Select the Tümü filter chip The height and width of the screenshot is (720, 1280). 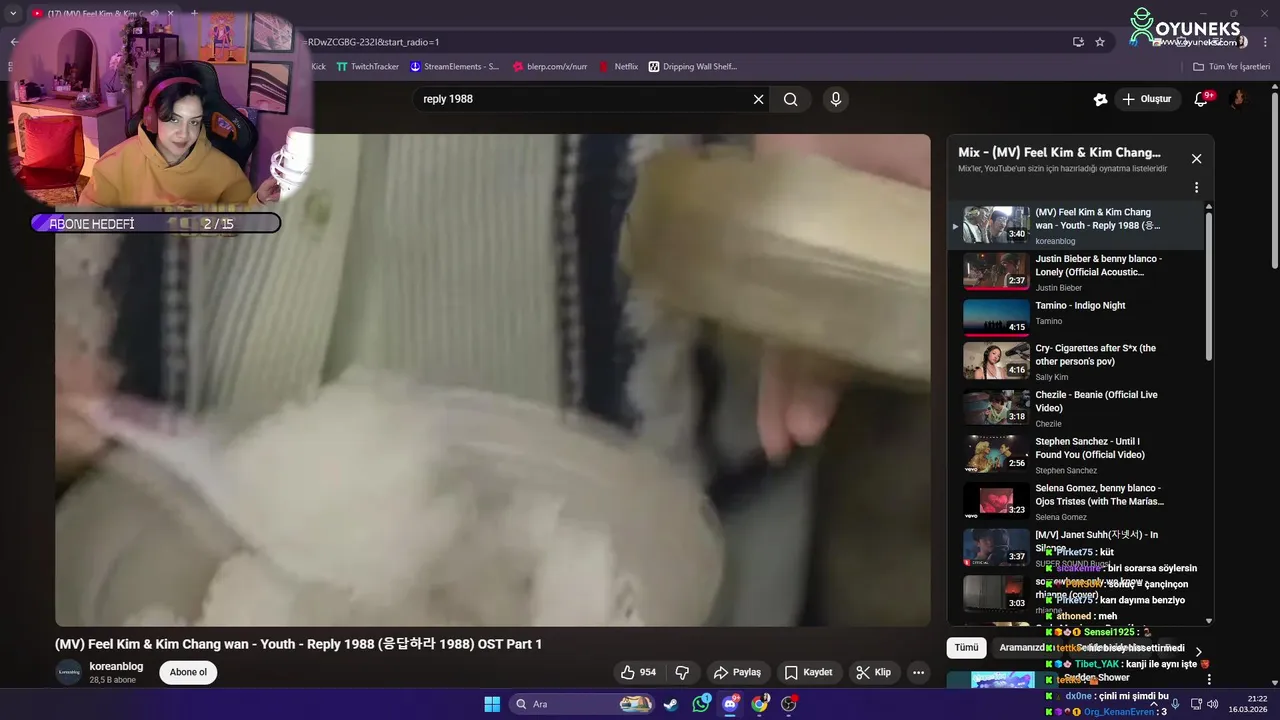(966, 647)
